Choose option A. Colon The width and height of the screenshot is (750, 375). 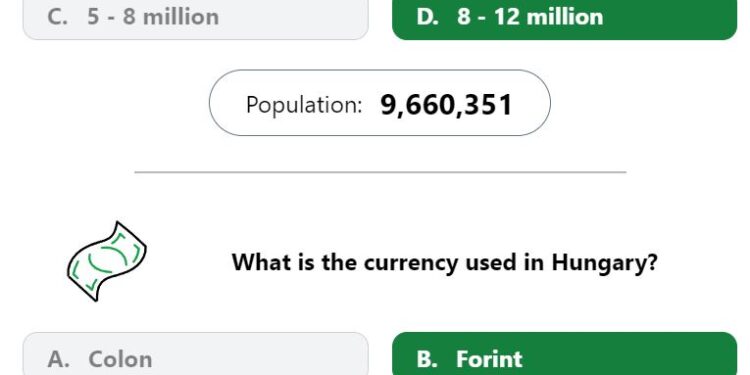(x=196, y=353)
